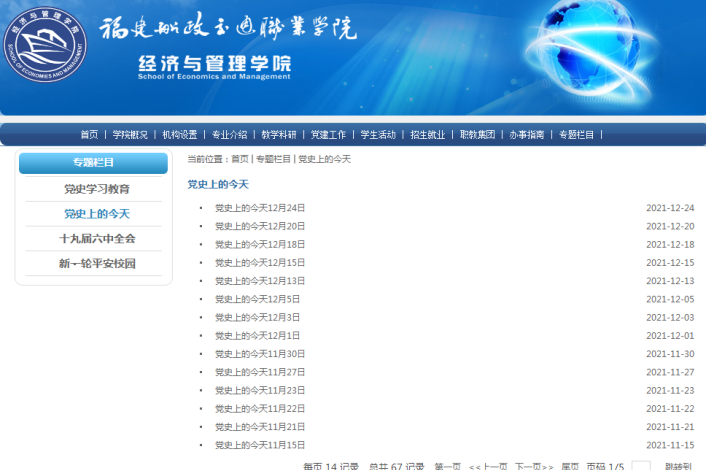Screen dimensions: 706x470
Task: Click the 跳转到 jump button
Action: [x=678, y=466]
